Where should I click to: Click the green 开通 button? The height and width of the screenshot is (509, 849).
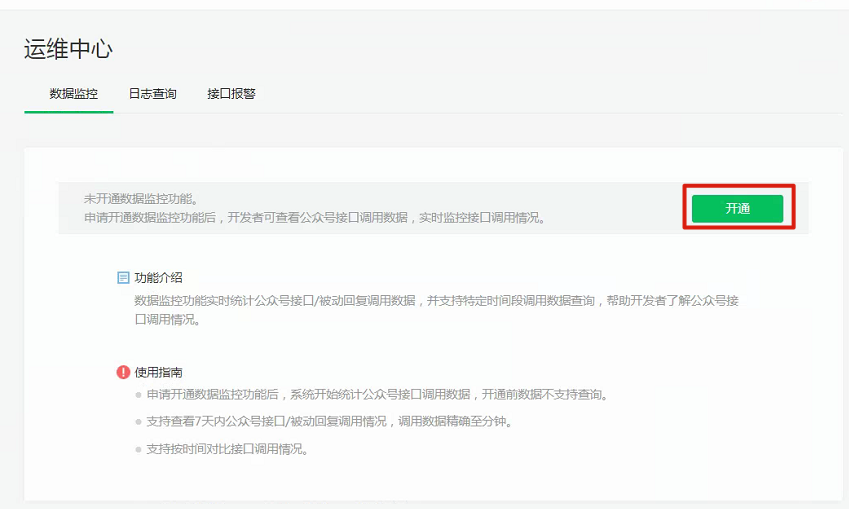pyautogui.click(x=737, y=208)
